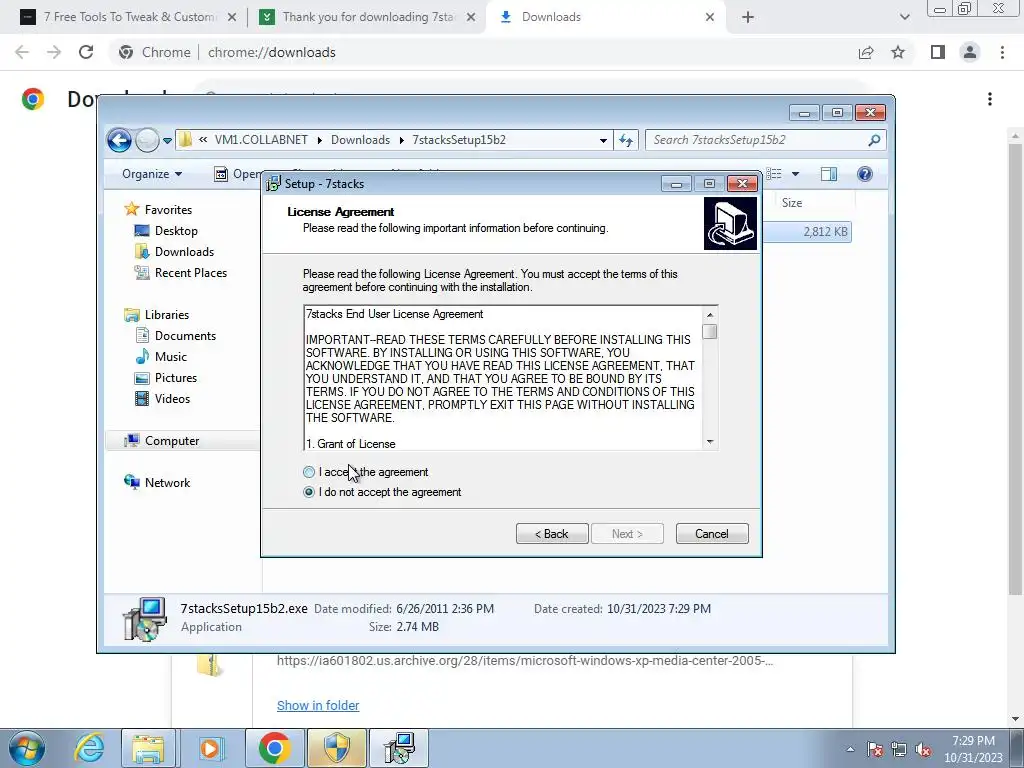Close the '7 Free Tools' Chrome tab
1024x768 pixels.
pyautogui.click(x=232, y=18)
